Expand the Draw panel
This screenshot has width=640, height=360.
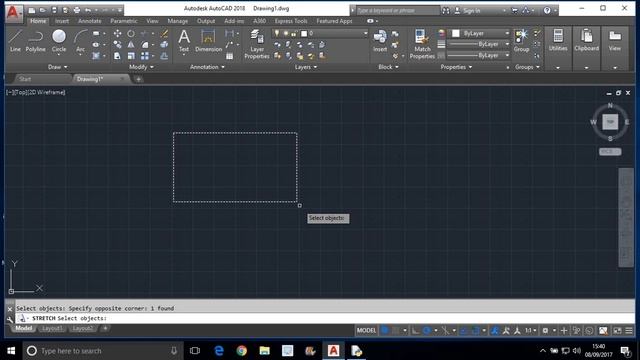[57, 67]
